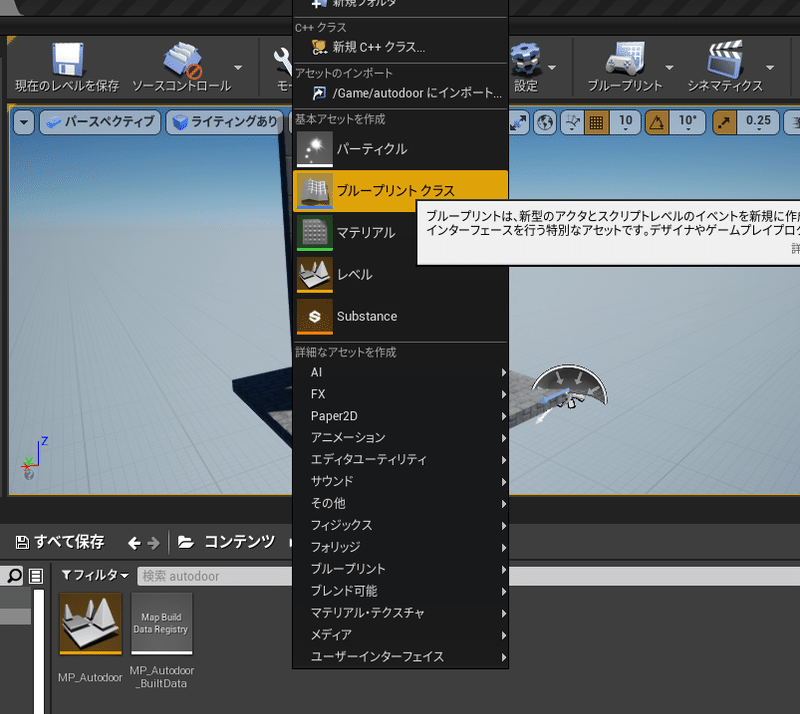Expand the フィジックス submenu
The image size is (800, 714).
click(401, 525)
